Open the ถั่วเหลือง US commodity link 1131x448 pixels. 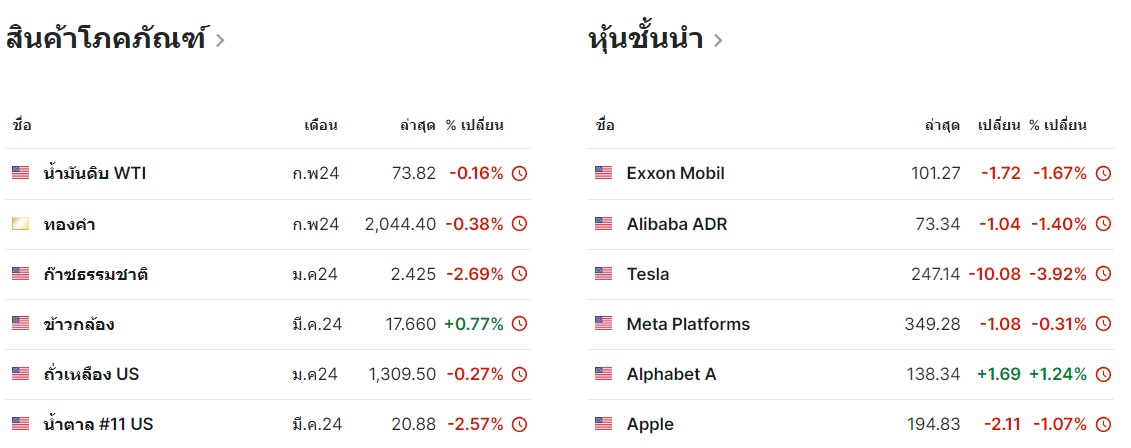[x=91, y=374]
